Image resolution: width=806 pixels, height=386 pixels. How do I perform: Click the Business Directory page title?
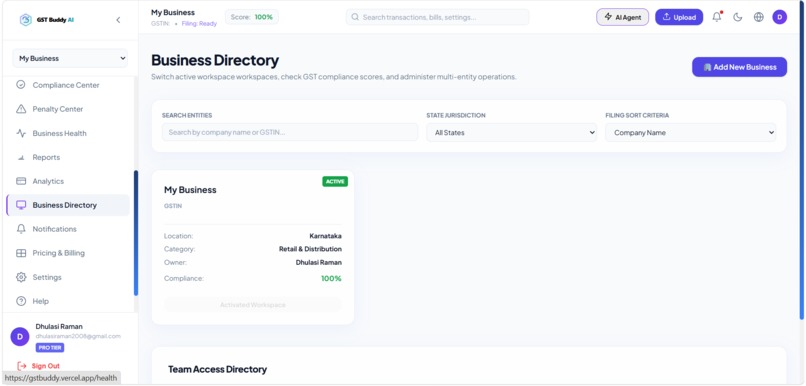tap(215, 60)
